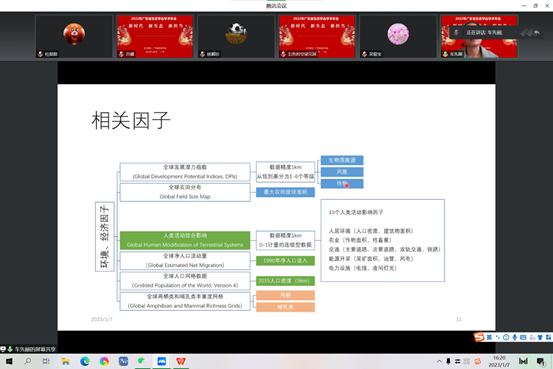Toggle Sogou voice input microphone

point(515,337)
